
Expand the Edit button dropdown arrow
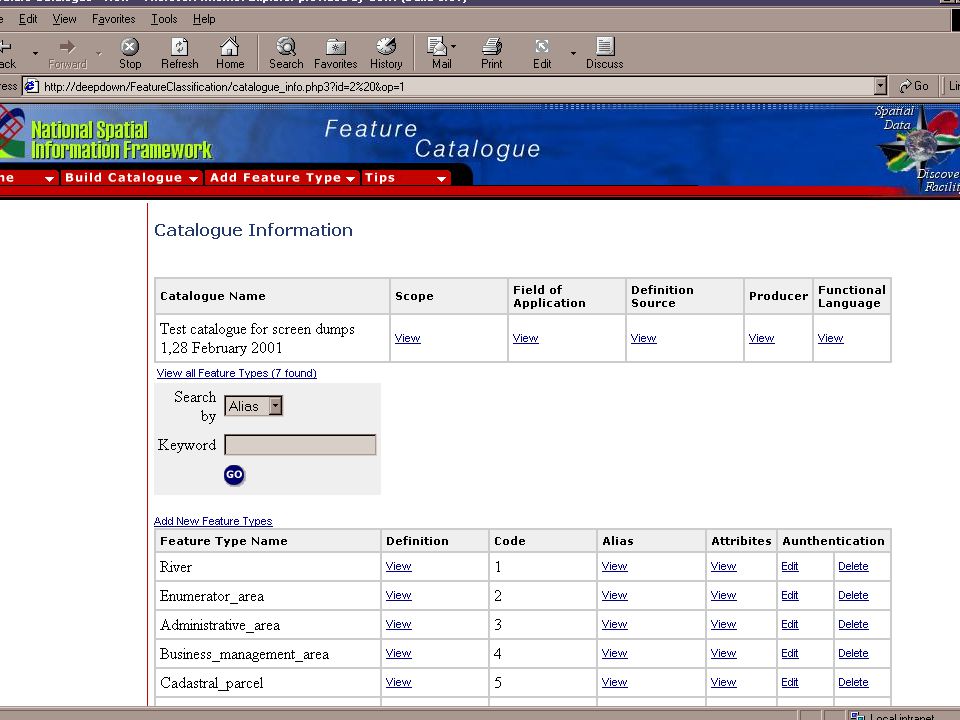[x=573, y=53]
